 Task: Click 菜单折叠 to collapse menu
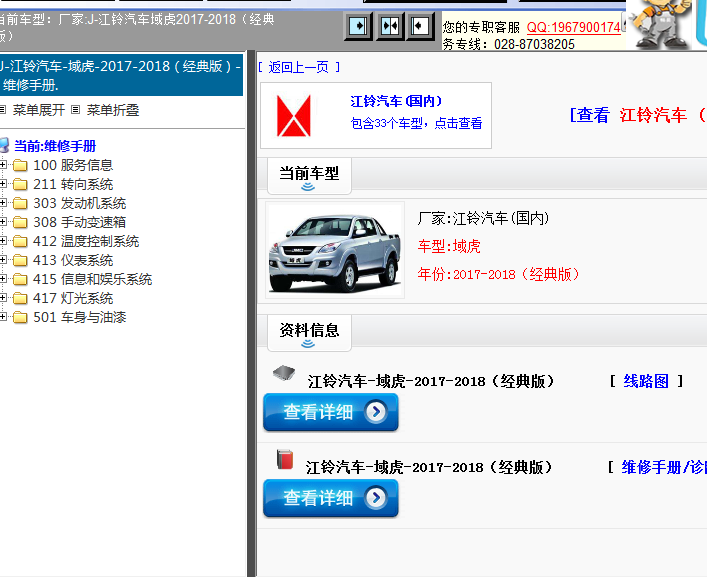click(113, 110)
